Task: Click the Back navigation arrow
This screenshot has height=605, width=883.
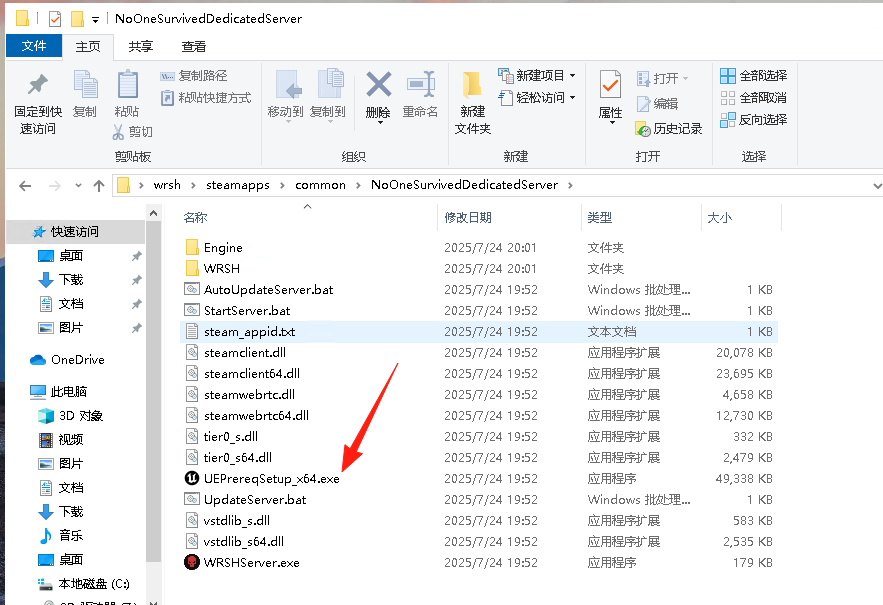Action: coord(25,186)
